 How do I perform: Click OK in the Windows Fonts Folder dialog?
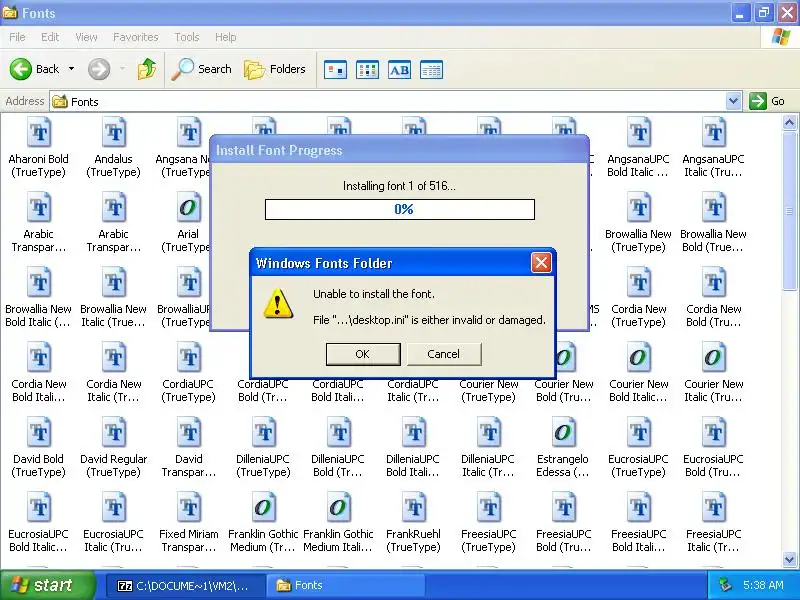pyautogui.click(x=363, y=354)
